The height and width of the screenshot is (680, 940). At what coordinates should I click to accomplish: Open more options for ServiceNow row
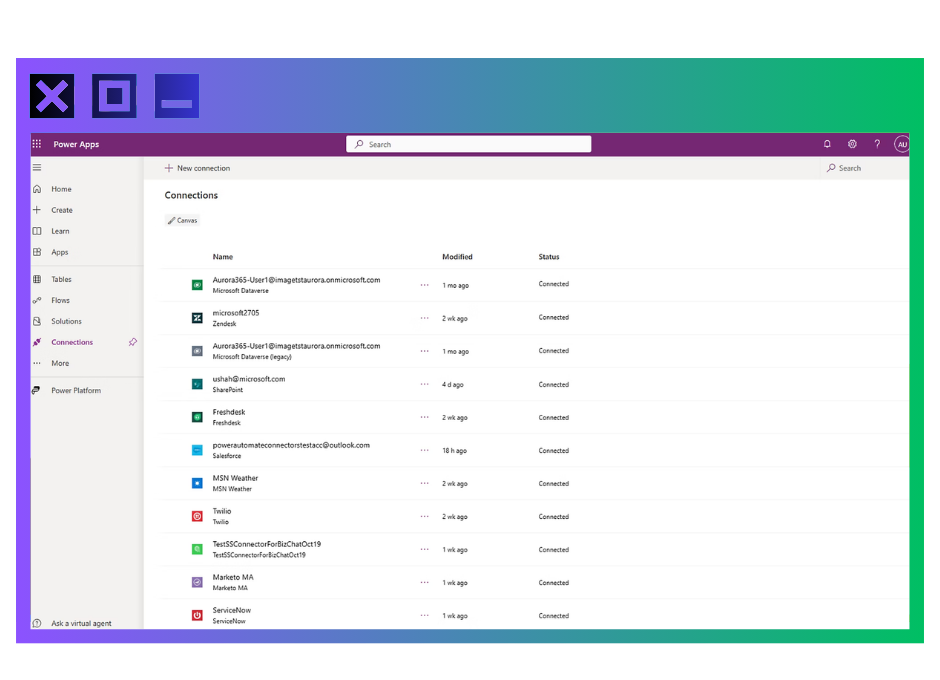424,615
